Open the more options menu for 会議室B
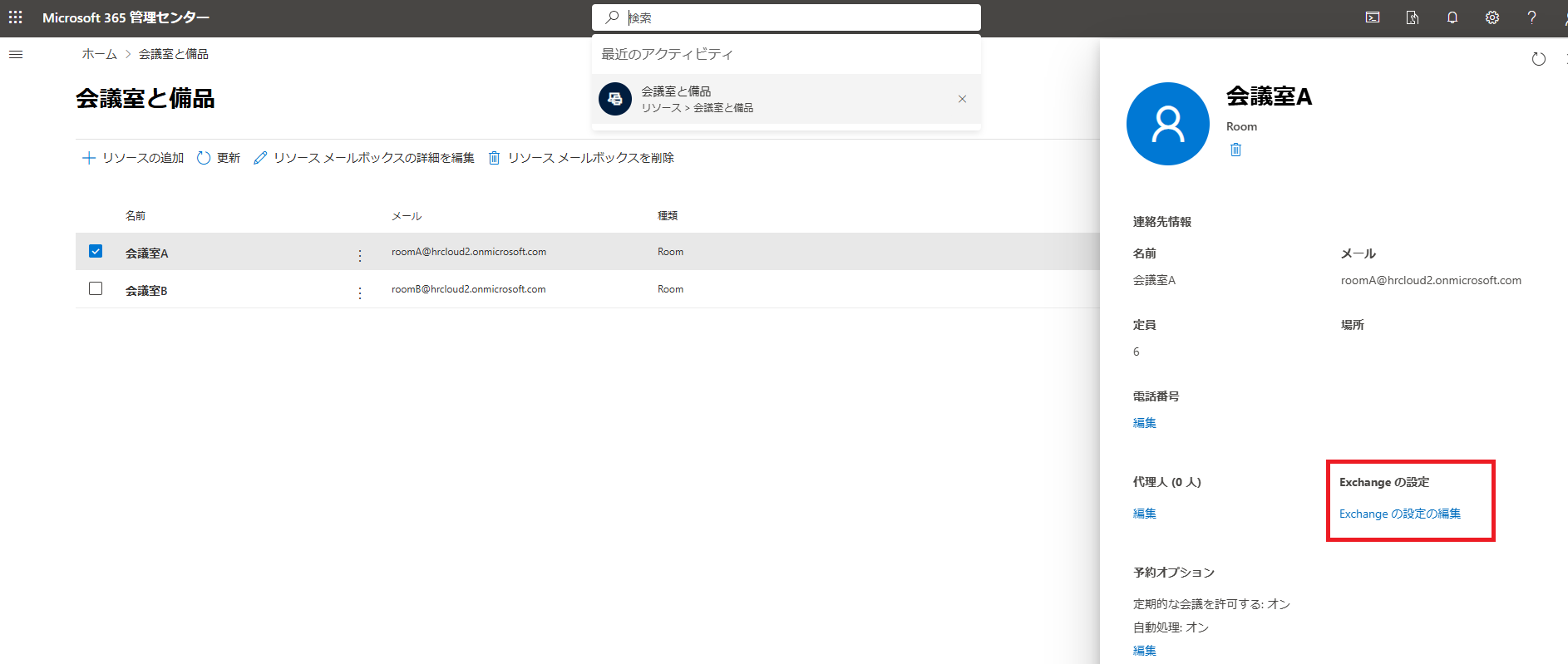 tap(360, 293)
